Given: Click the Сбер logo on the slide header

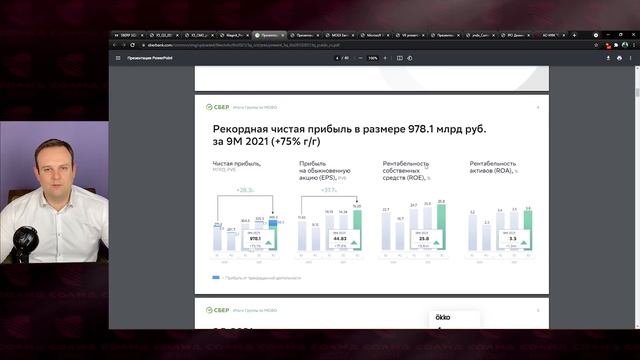Looking at the screenshot, I should coord(218,107).
